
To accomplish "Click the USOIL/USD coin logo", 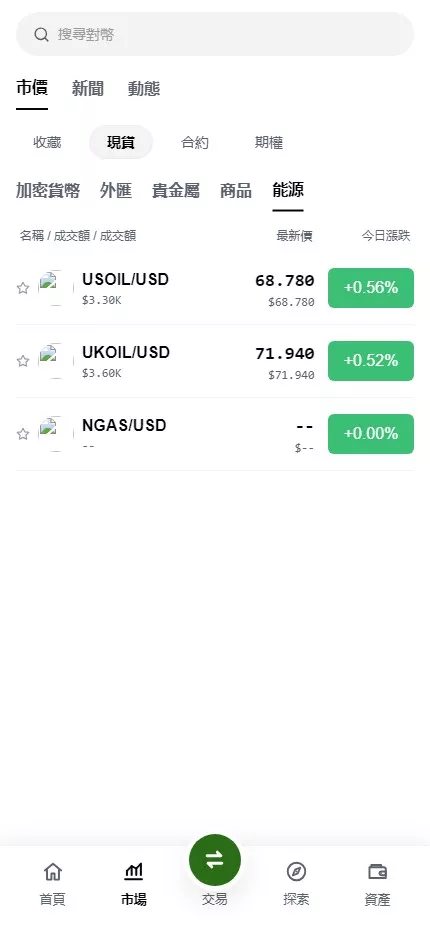I will coord(56,288).
